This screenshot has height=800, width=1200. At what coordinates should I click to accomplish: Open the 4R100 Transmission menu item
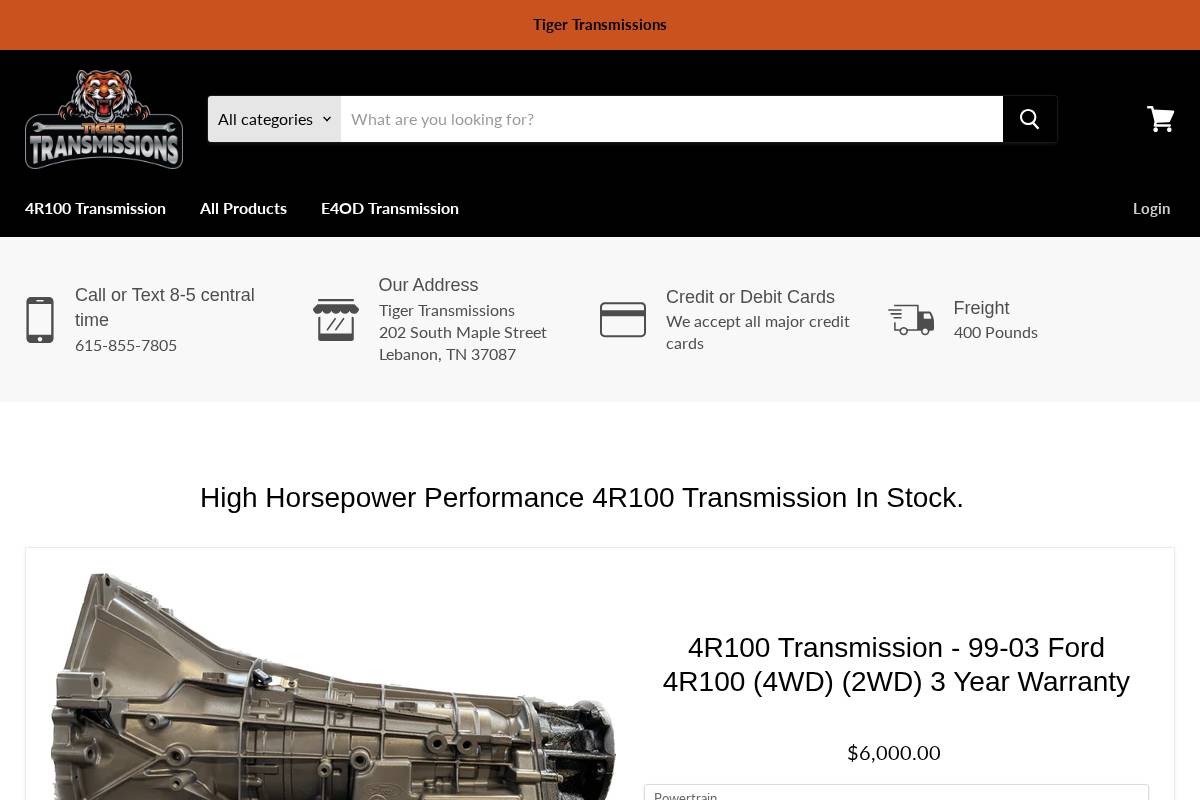[95, 207]
